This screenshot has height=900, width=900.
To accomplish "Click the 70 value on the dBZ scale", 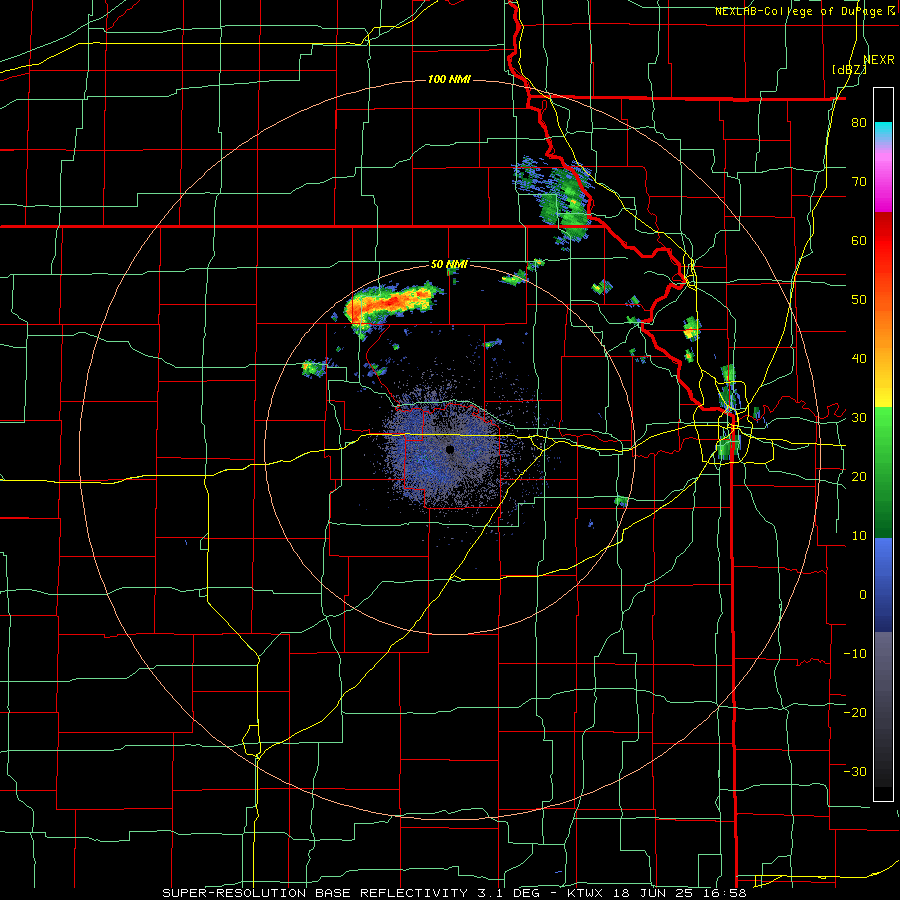I will point(859,182).
